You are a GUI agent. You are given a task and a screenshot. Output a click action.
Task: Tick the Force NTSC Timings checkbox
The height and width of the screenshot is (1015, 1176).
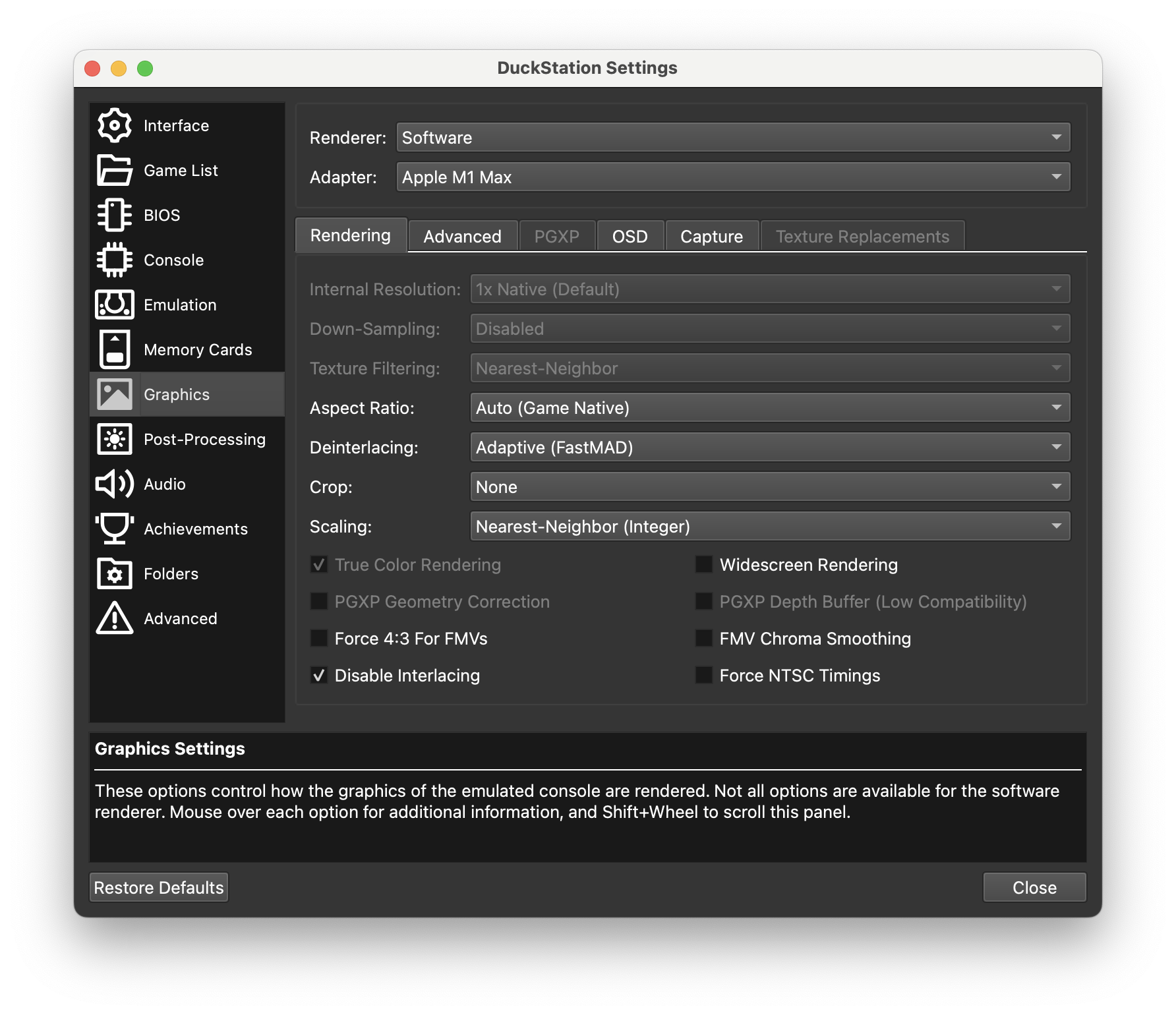click(x=704, y=676)
